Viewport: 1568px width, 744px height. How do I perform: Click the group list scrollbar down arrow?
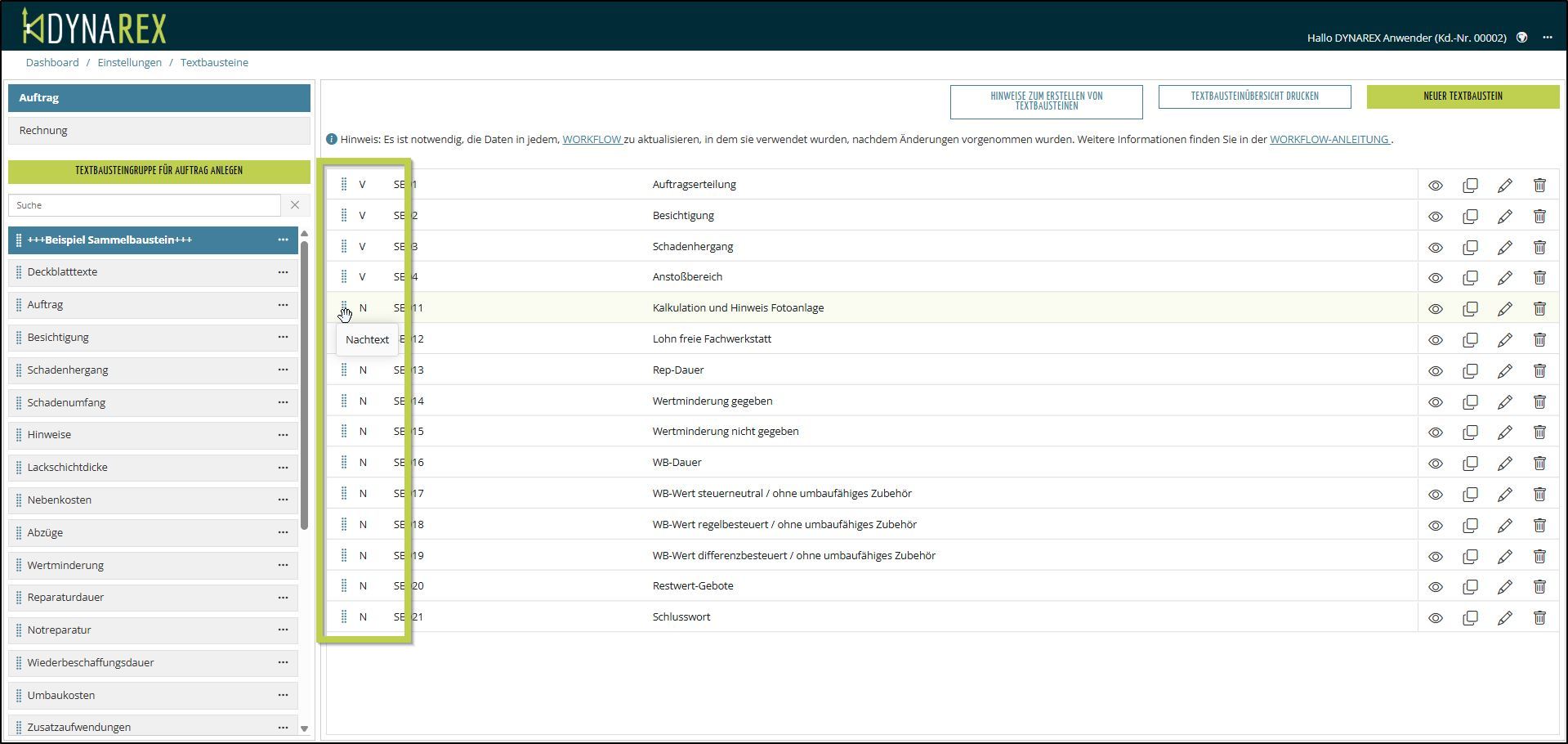[x=304, y=728]
